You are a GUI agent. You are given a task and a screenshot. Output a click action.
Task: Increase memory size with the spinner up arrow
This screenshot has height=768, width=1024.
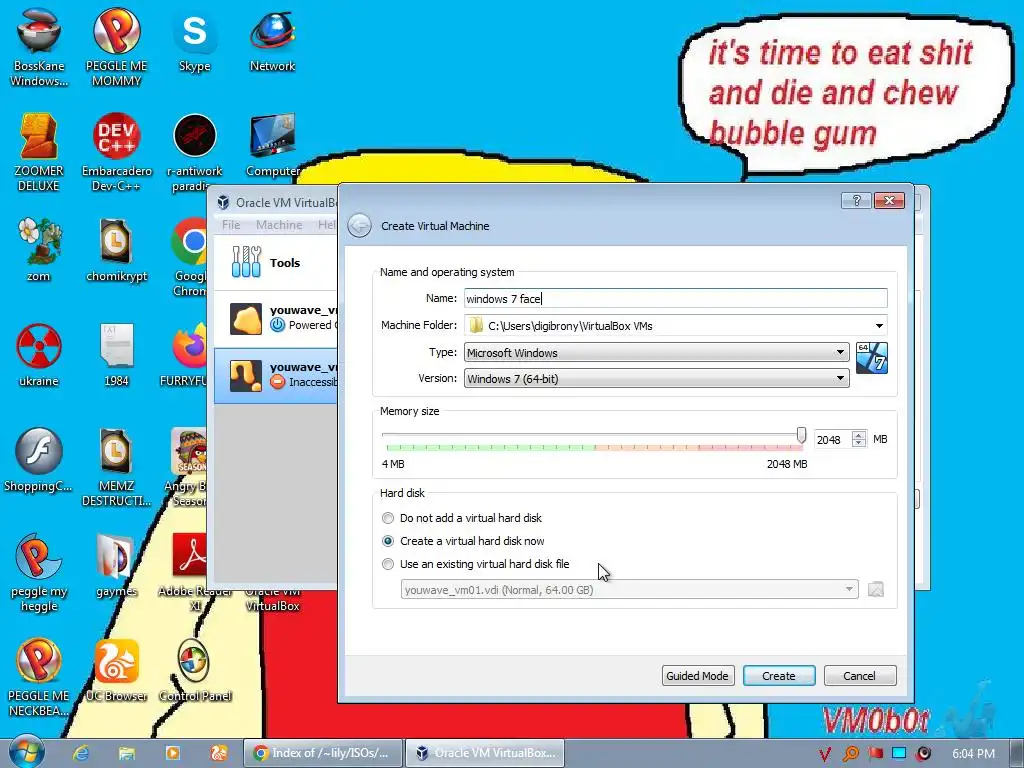[x=859, y=435]
